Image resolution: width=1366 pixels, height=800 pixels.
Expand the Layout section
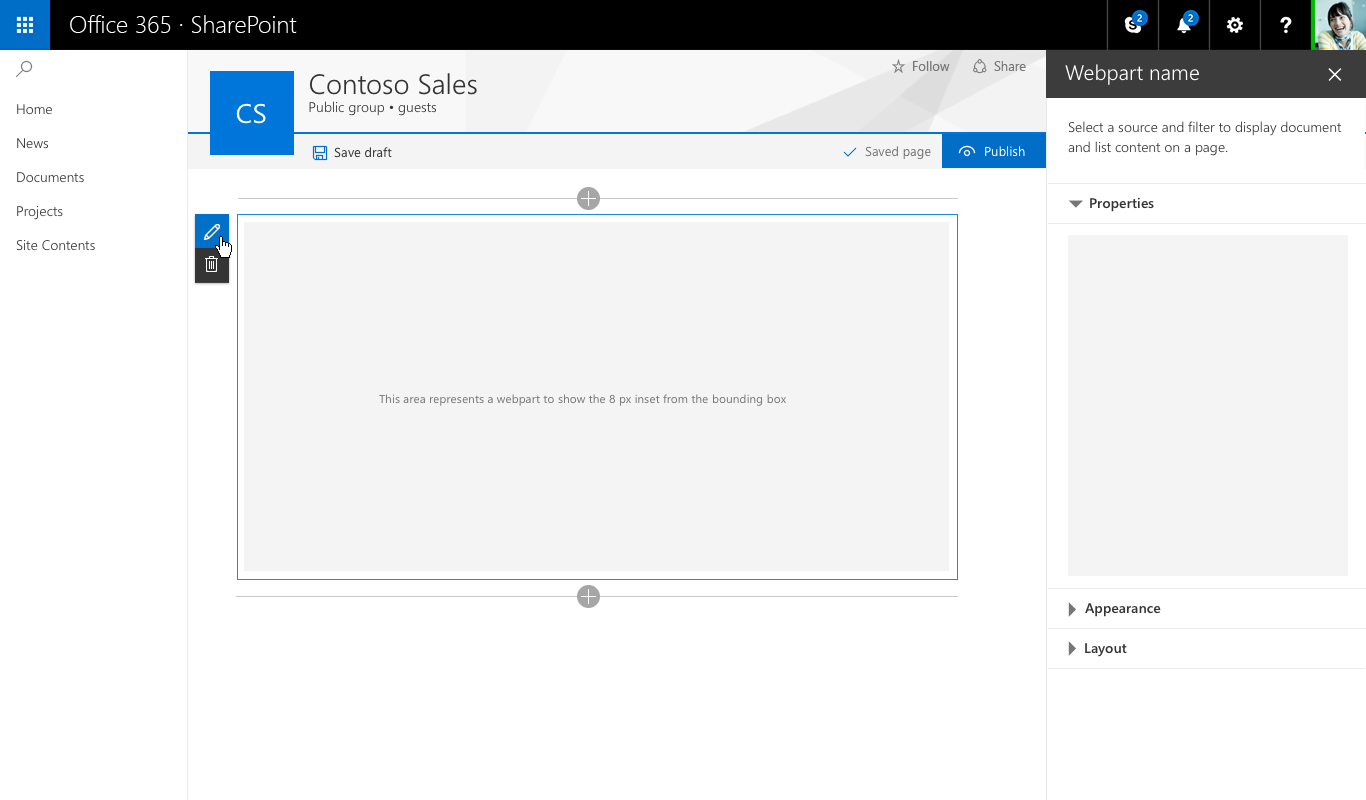(x=1206, y=648)
